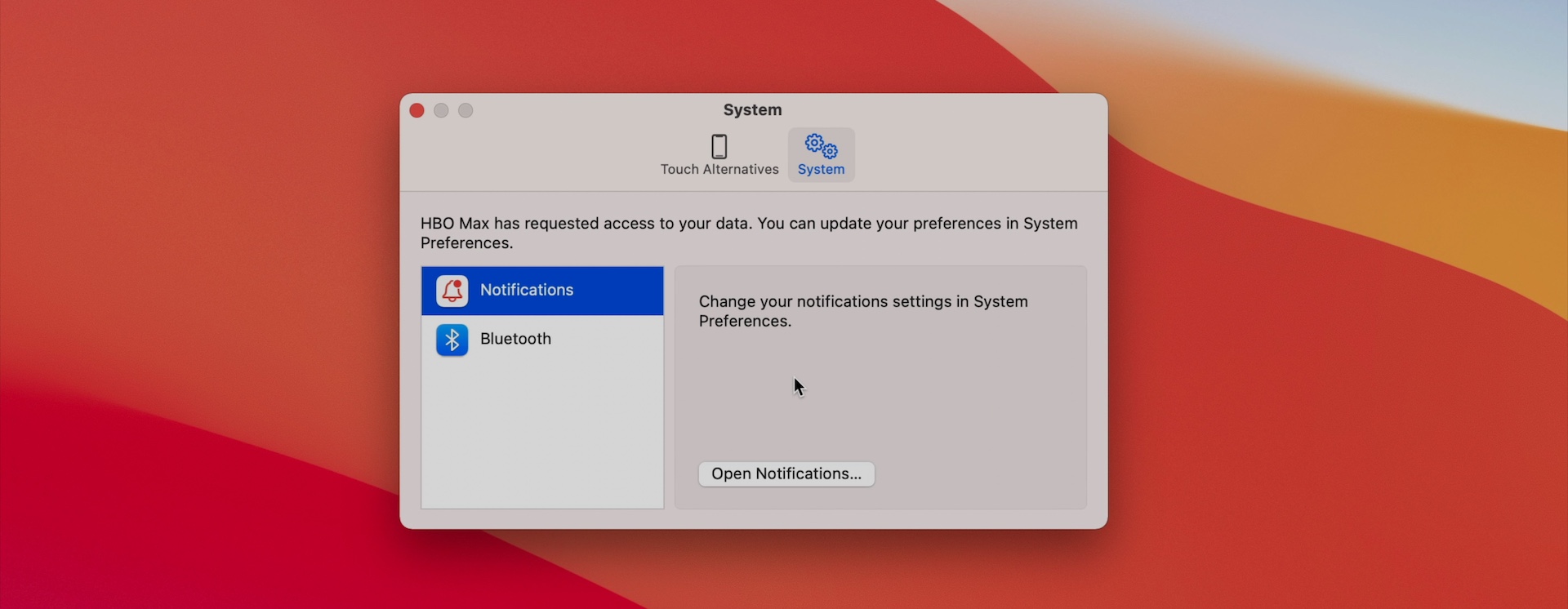
Task: Click the Touch Alternatives phone icon
Action: point(719,147)
